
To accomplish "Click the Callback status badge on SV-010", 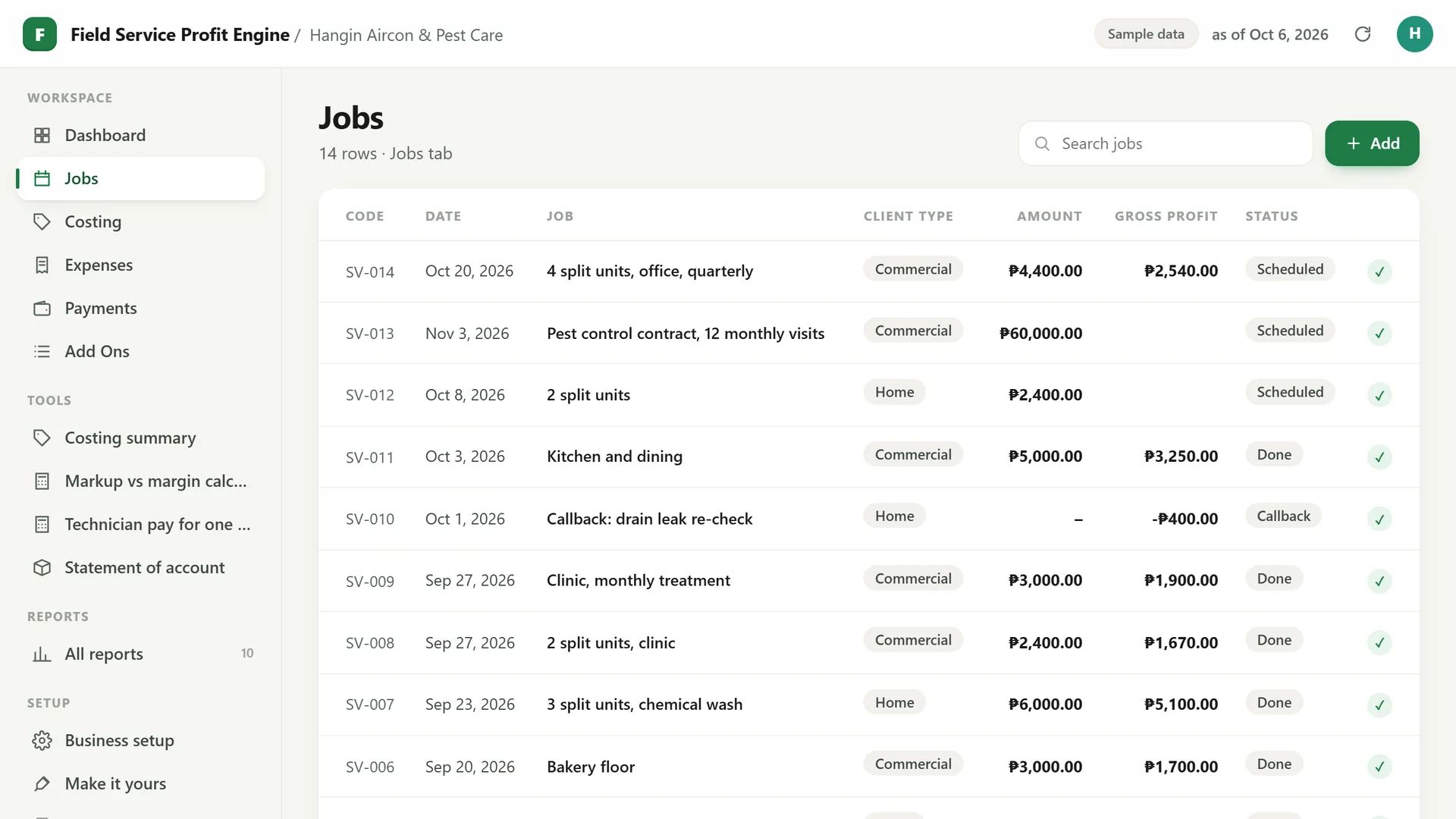I will (x=1283, y=516).
